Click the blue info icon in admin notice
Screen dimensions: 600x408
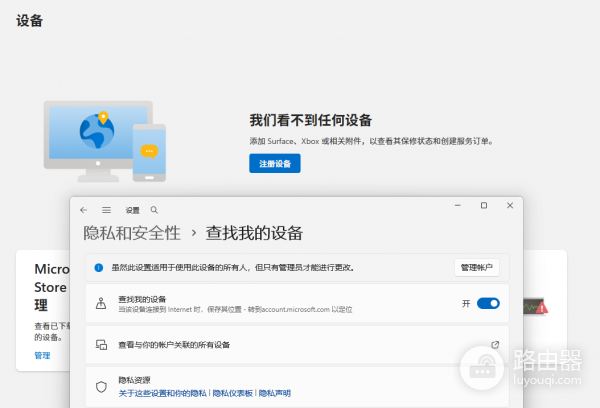click(x=99, y=268)
